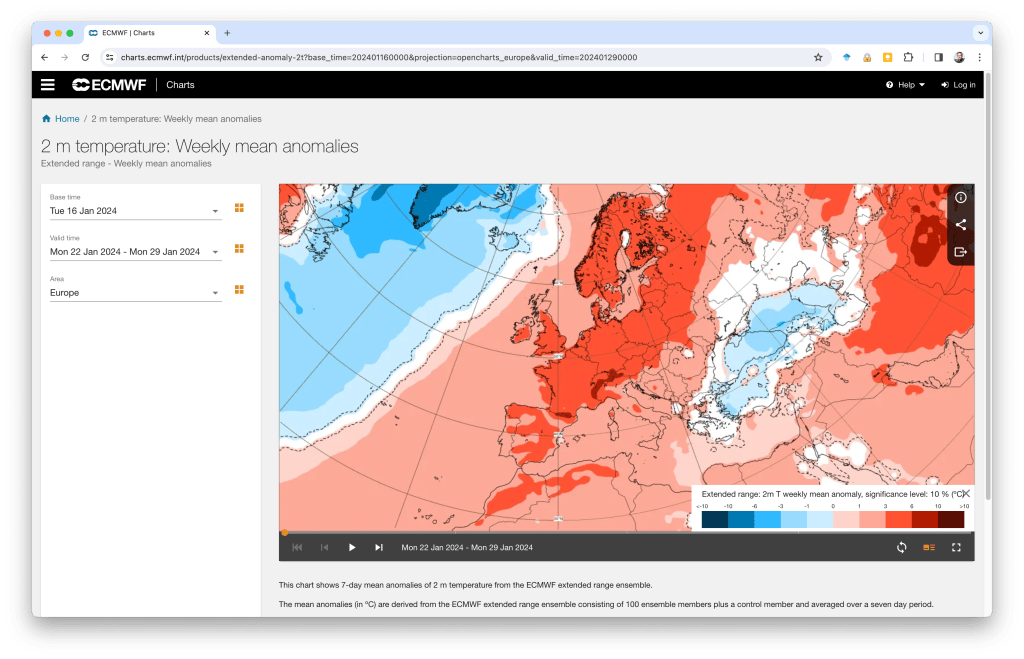Toggle the animation loop button
Viewport: 1024px width, 659px height.
[x=901, y=547]
